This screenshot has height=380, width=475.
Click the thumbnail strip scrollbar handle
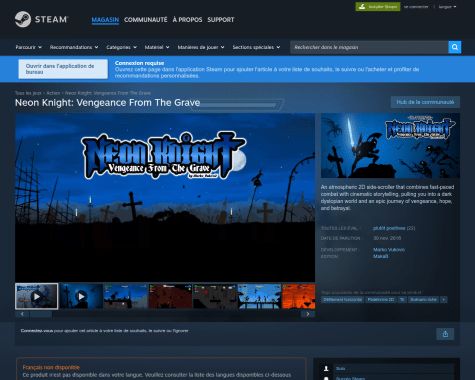41,314
